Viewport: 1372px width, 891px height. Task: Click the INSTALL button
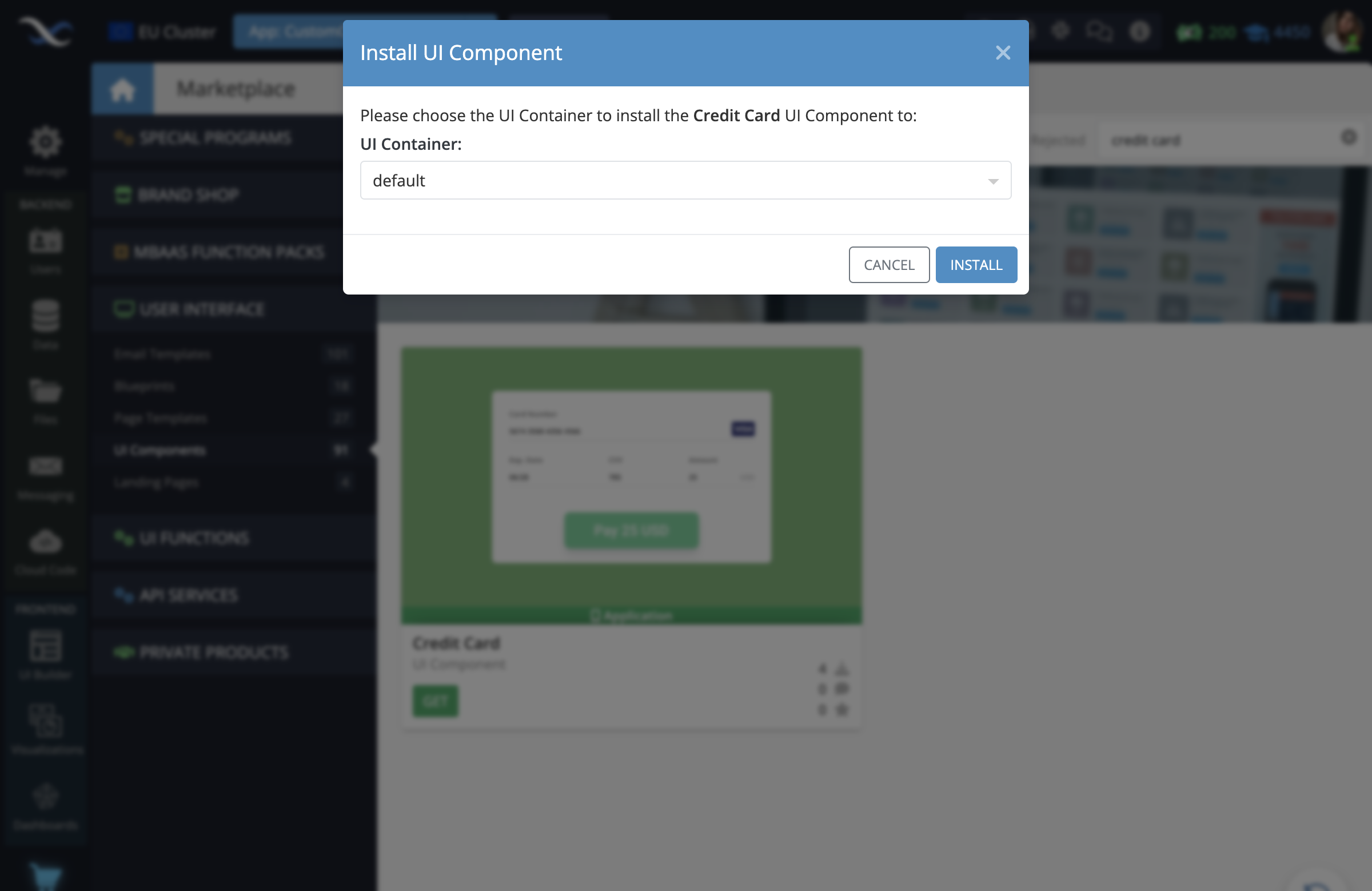975,264
